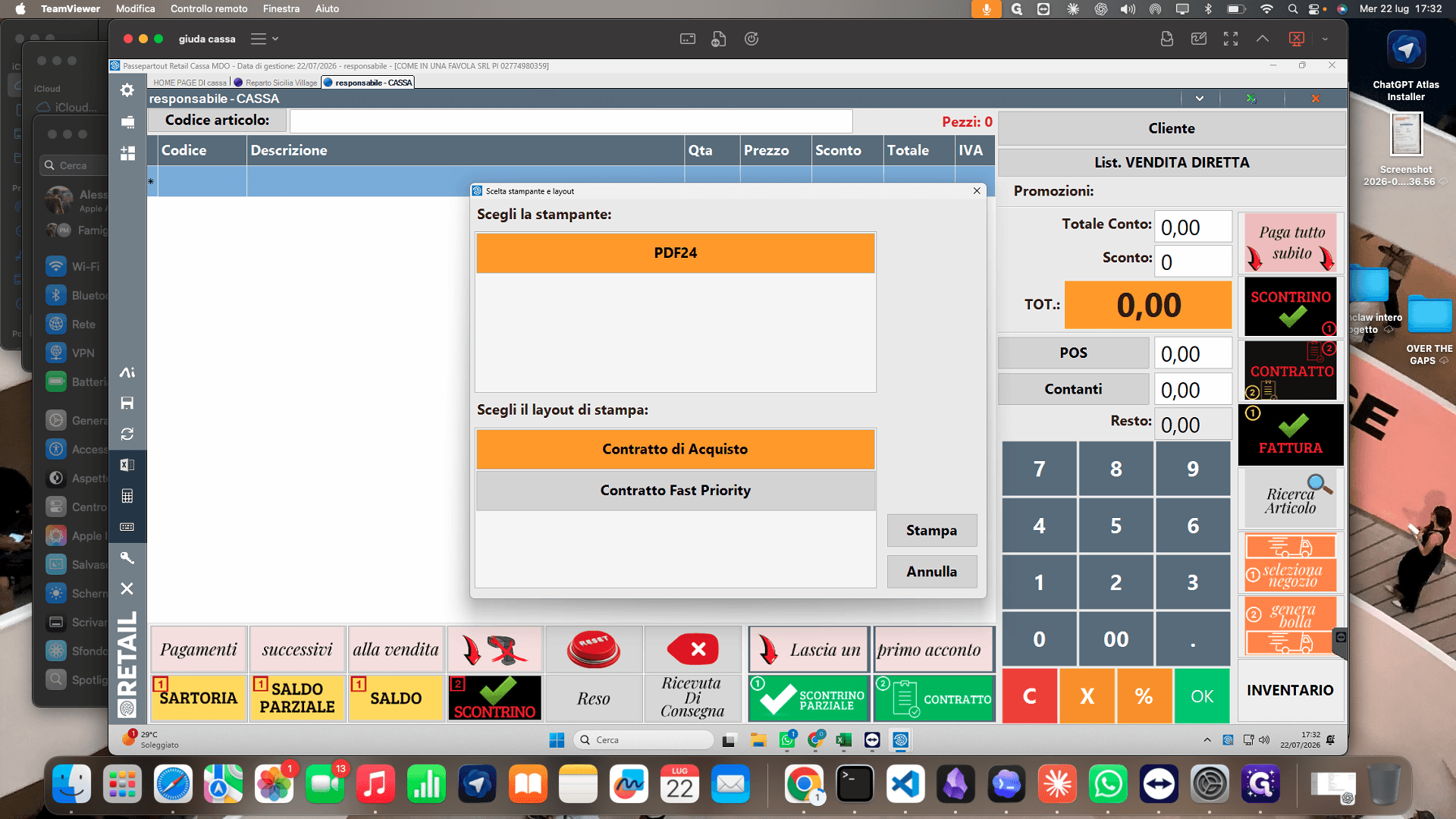The image size is (1456, 819).
Task: Open the calculator icon in Retail sidebar
Action: point(127,496)
